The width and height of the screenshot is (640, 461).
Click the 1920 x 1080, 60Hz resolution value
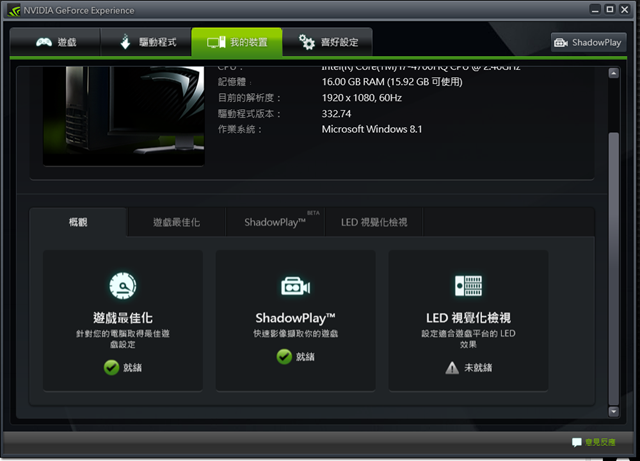[x=362, y=98]
